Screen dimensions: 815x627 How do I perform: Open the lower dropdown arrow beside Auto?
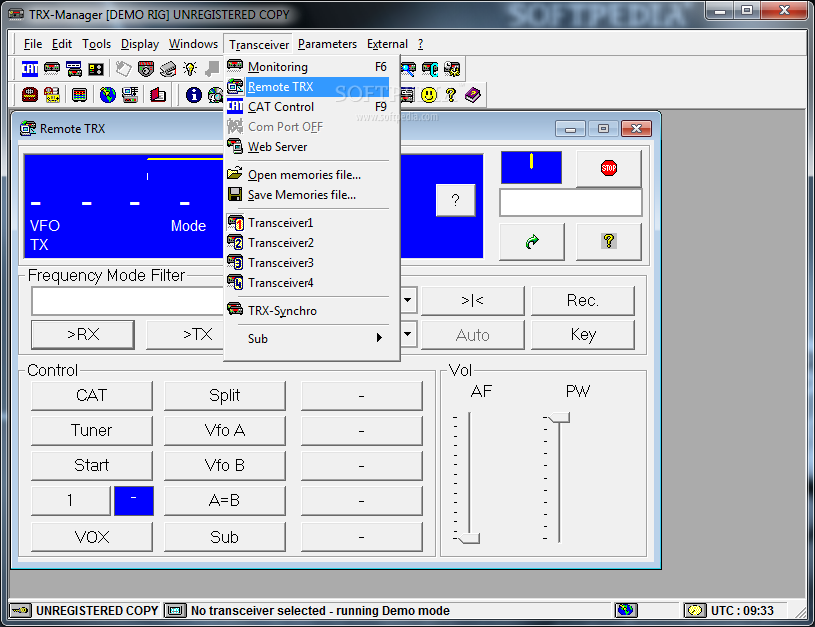pyautogui.click(x=408, y=334)
